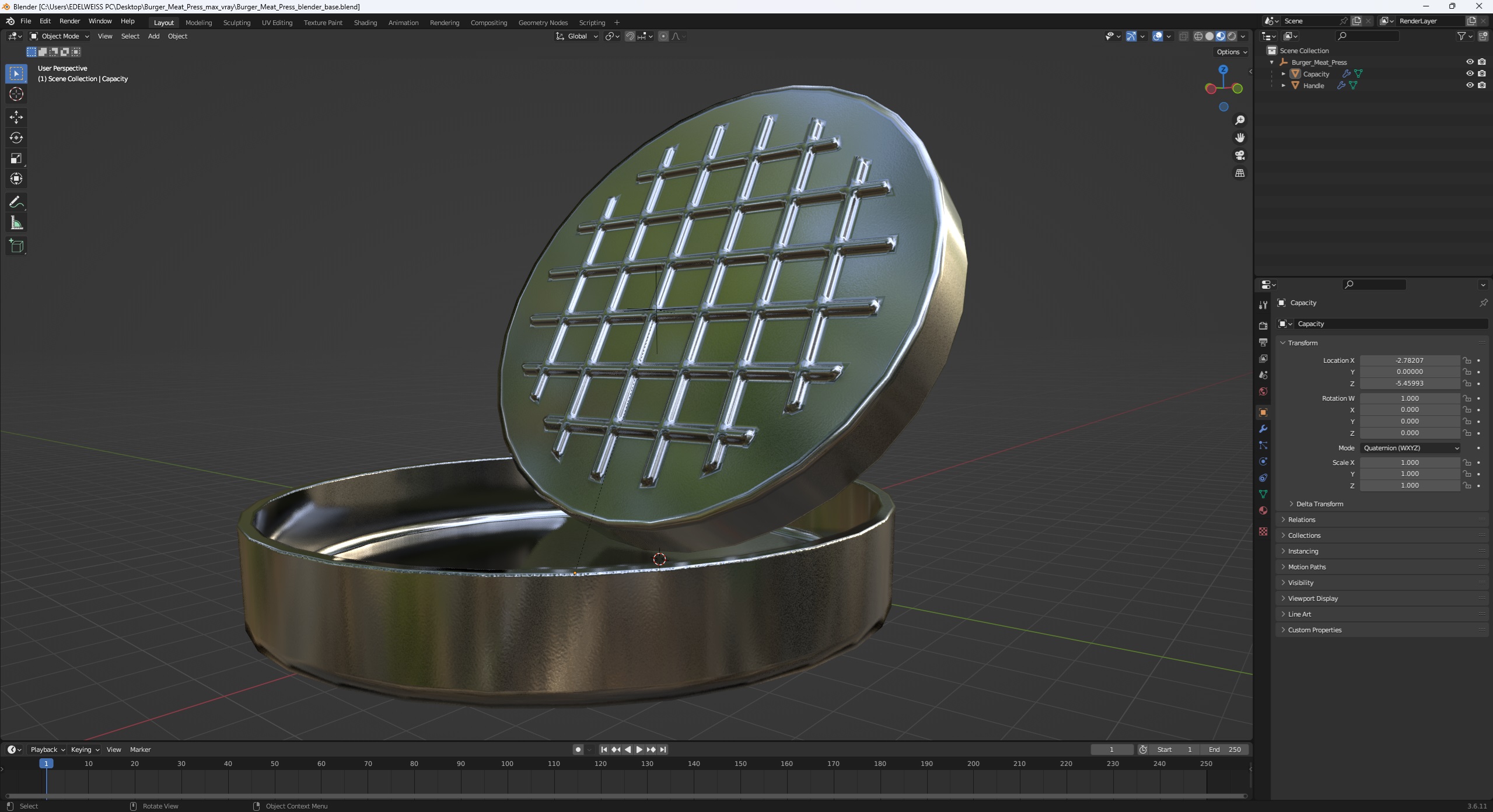Open the rotation Mode Quaternion (WXYZ) dropdown
1493x812 pixels.
(1411, 448)
